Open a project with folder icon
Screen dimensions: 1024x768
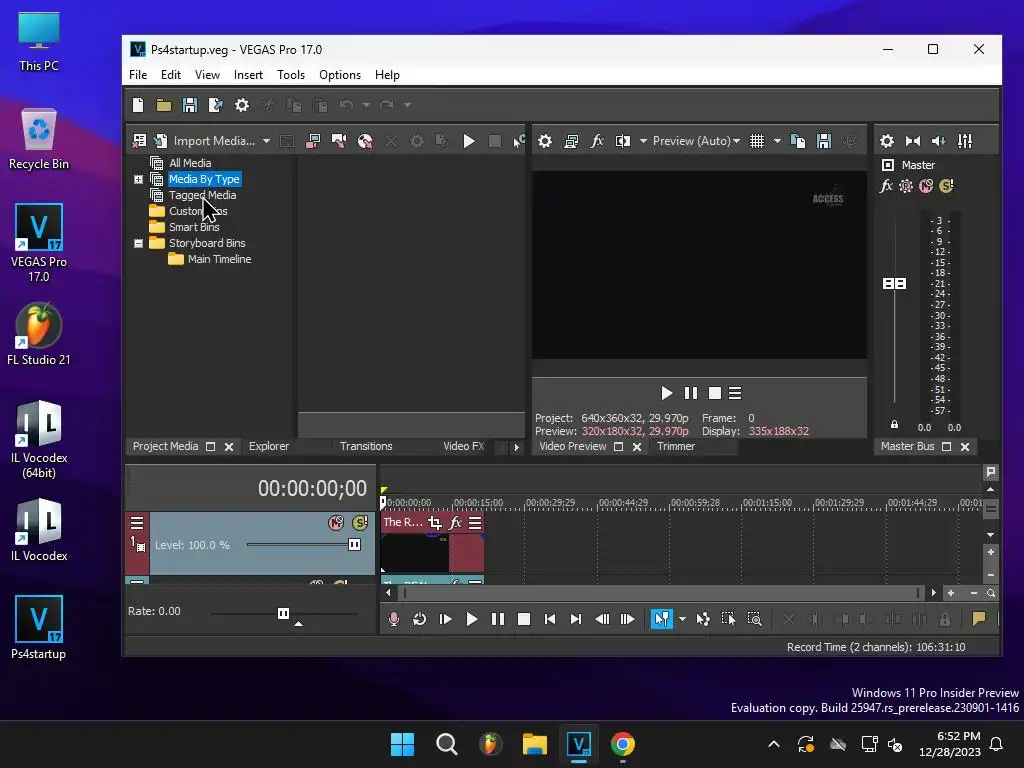click(x=164, y=105)
